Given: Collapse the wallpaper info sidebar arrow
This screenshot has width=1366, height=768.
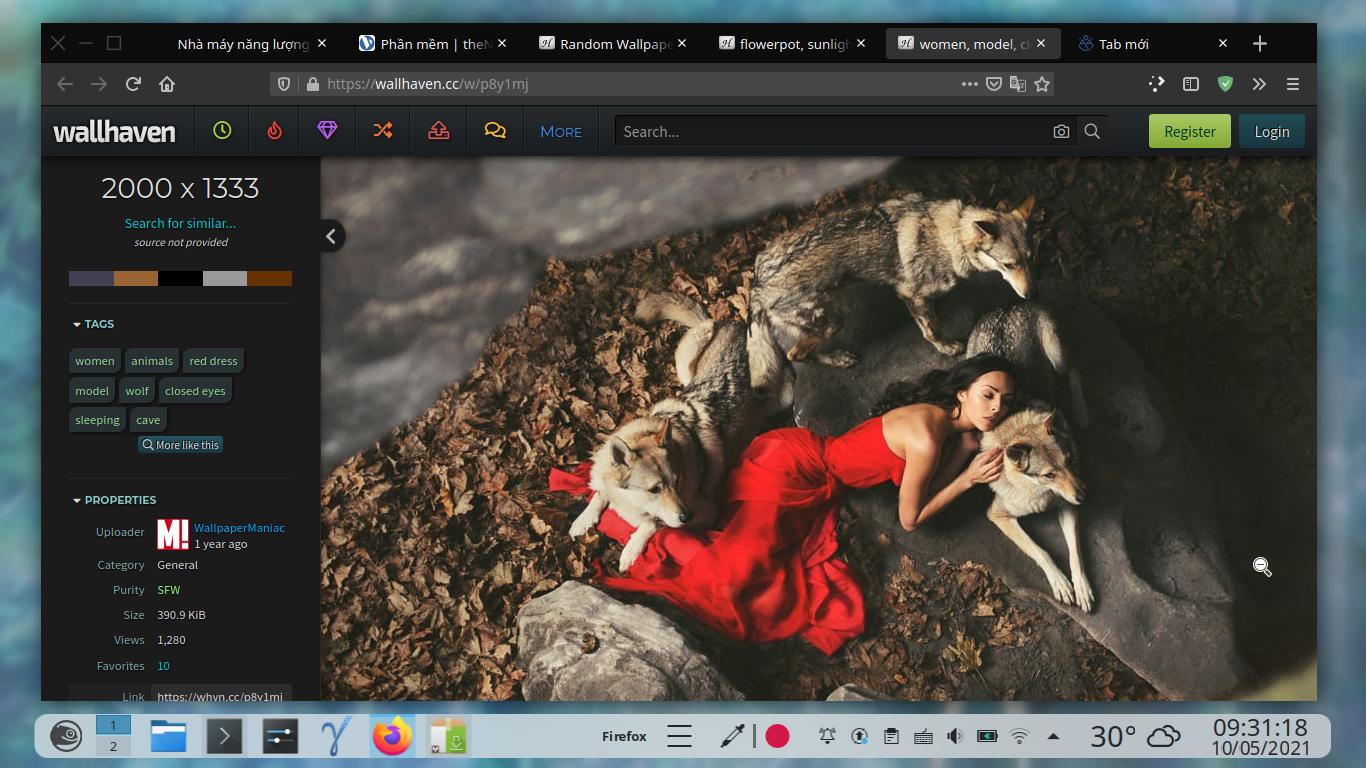Looking at the screenshot, I should (331, 236).
